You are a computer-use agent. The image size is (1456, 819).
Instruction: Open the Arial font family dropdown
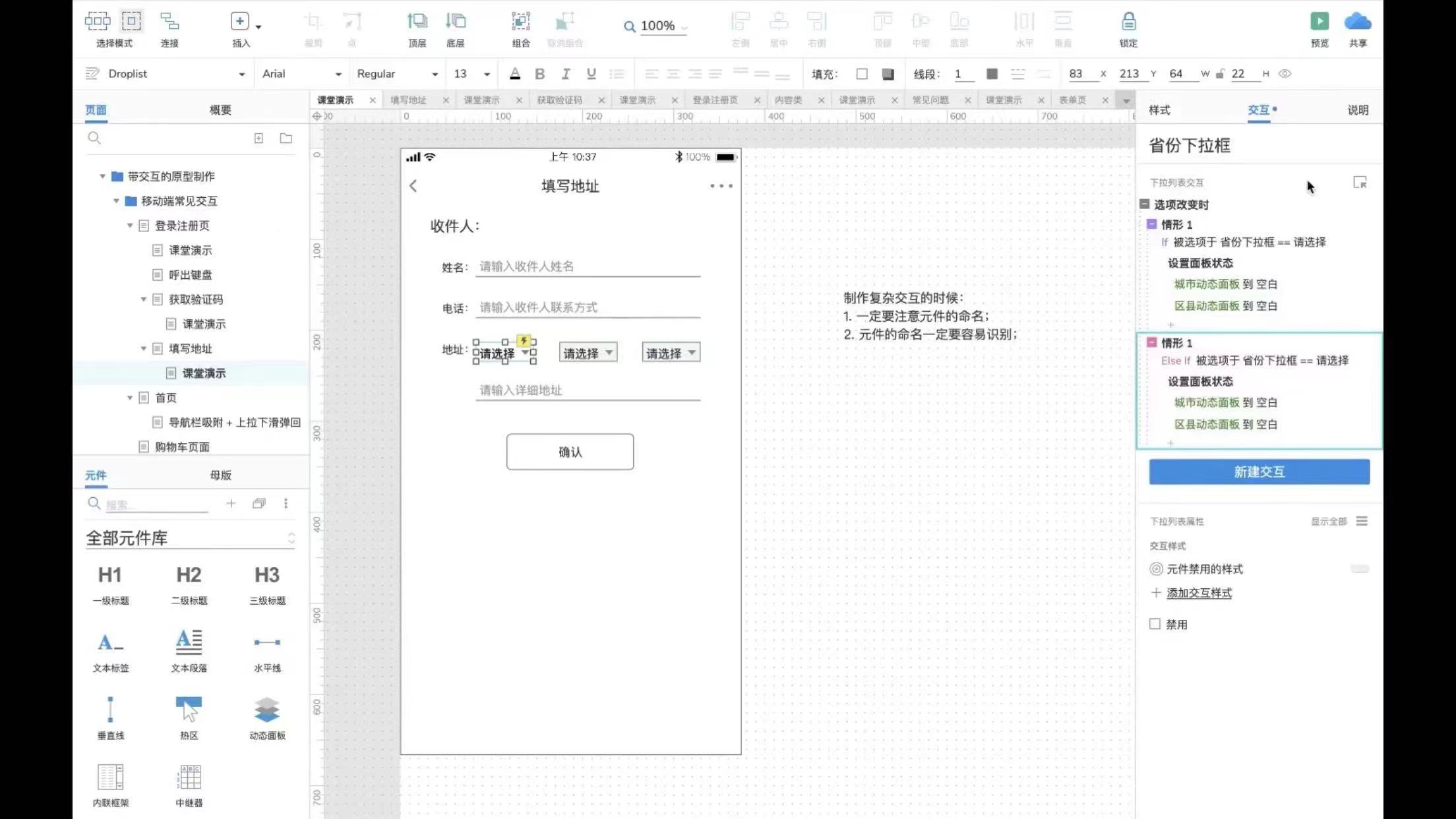pos(301,74)
